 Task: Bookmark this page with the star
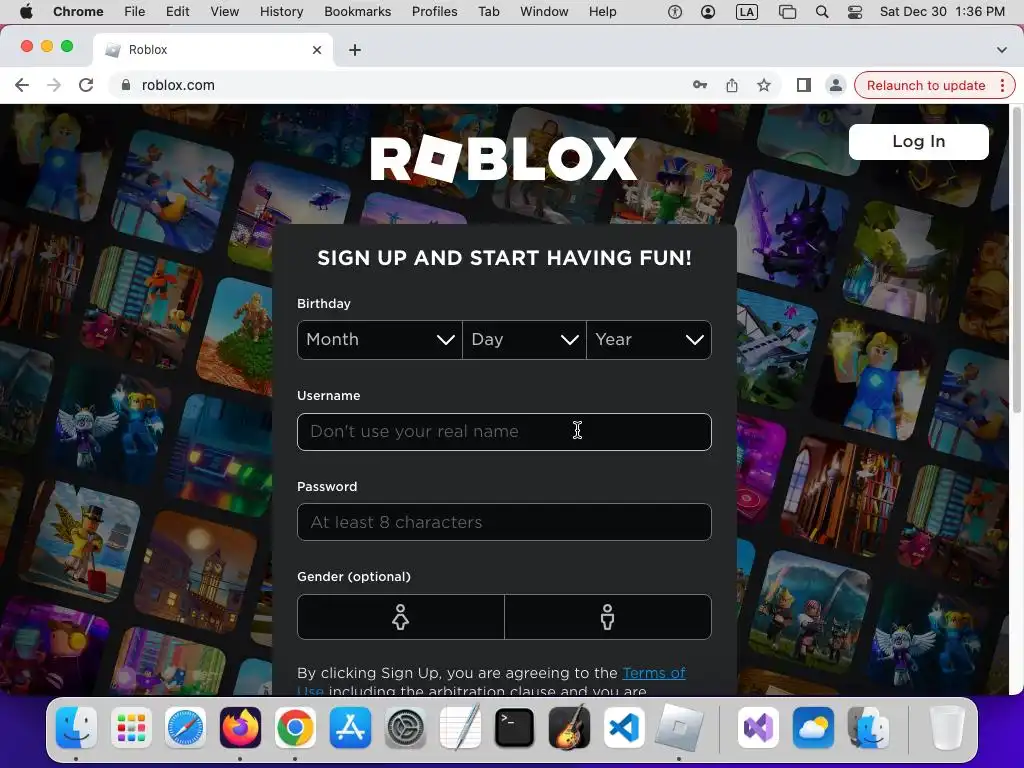(x=764, y=85)
